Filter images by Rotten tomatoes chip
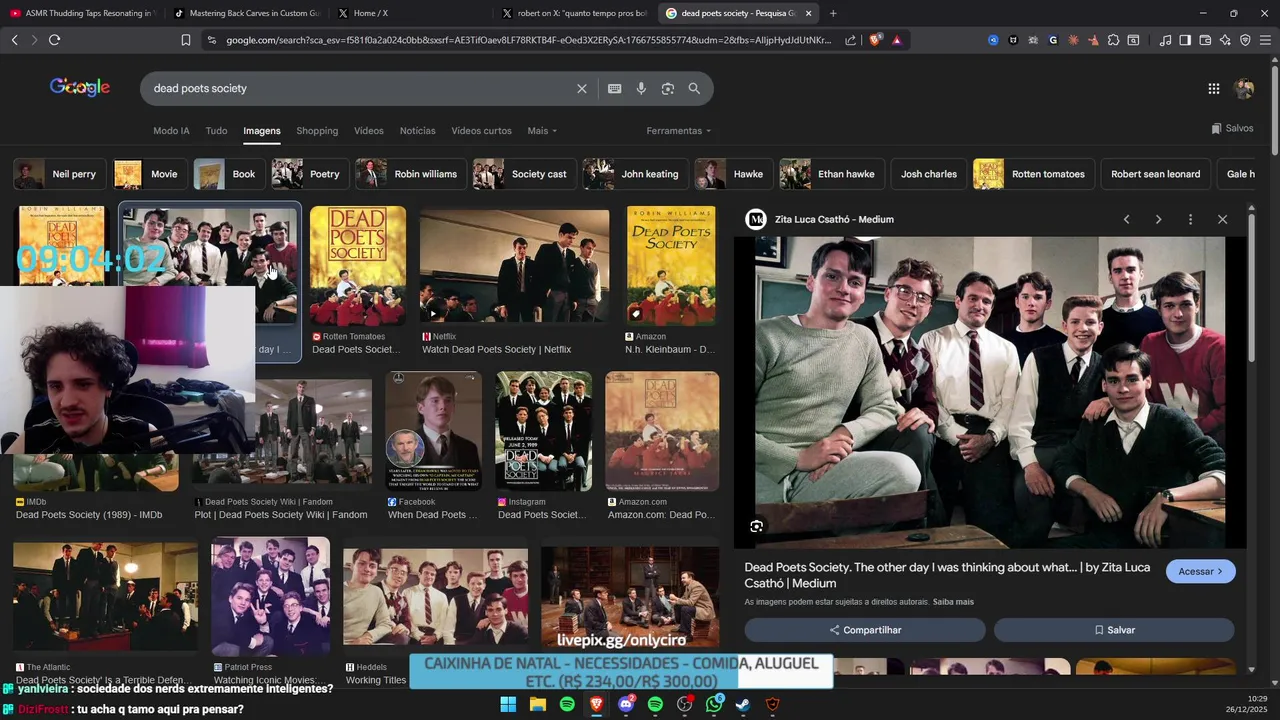Viewport: 1280px width, 720px height. (1033, 174)
